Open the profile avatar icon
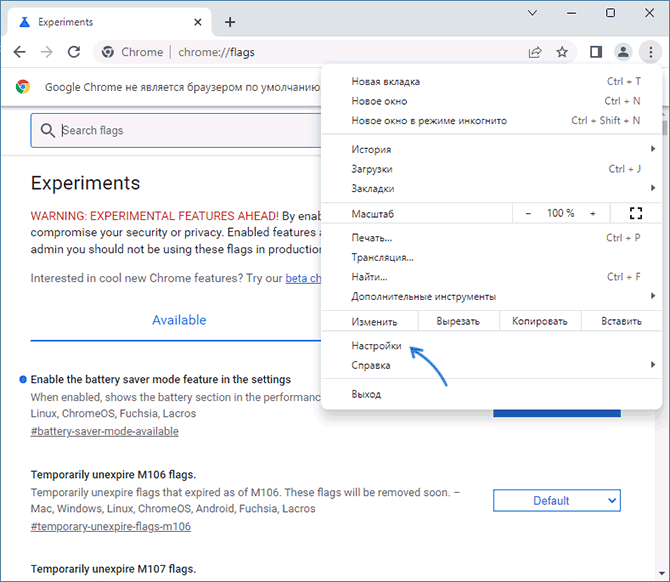 (x=623, y=52)
